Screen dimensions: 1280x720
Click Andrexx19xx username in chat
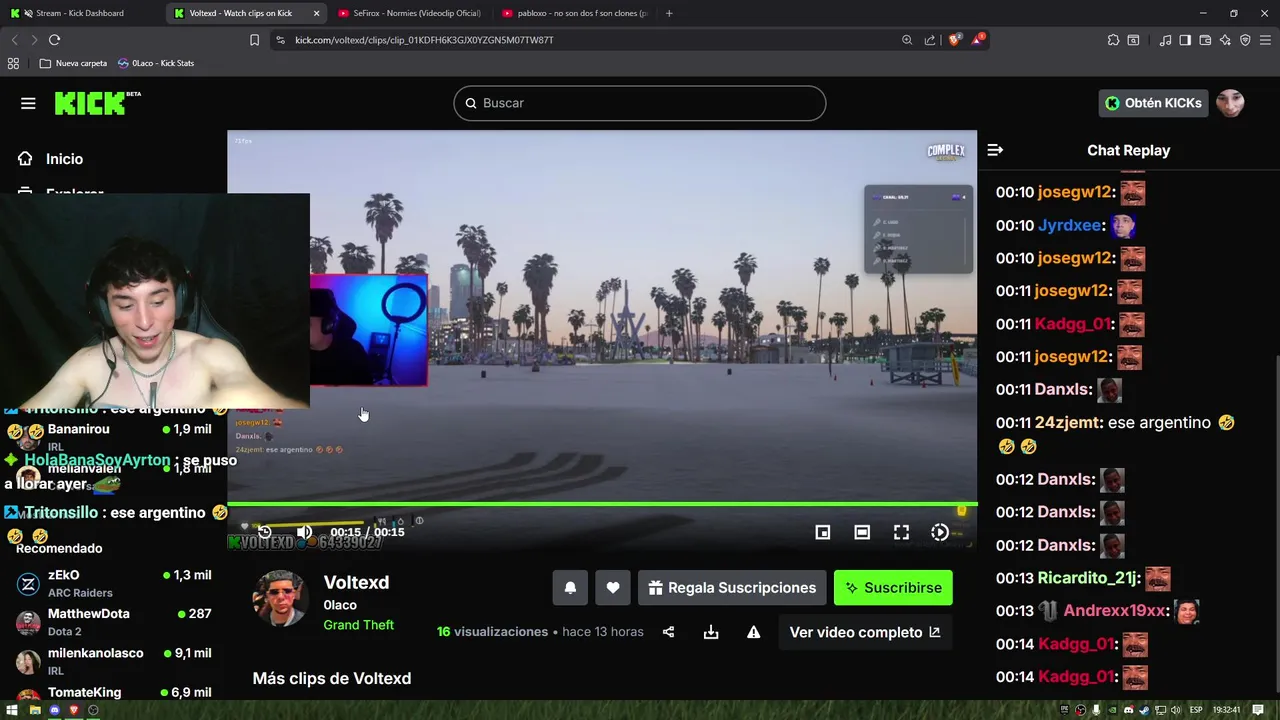click(x=1115, y=611)
